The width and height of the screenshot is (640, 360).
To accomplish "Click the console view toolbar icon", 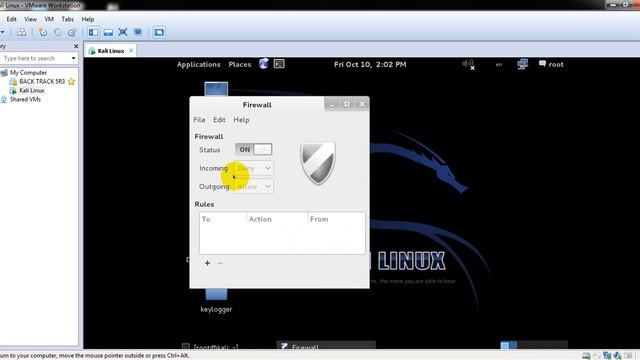I will tap(159, 32).
